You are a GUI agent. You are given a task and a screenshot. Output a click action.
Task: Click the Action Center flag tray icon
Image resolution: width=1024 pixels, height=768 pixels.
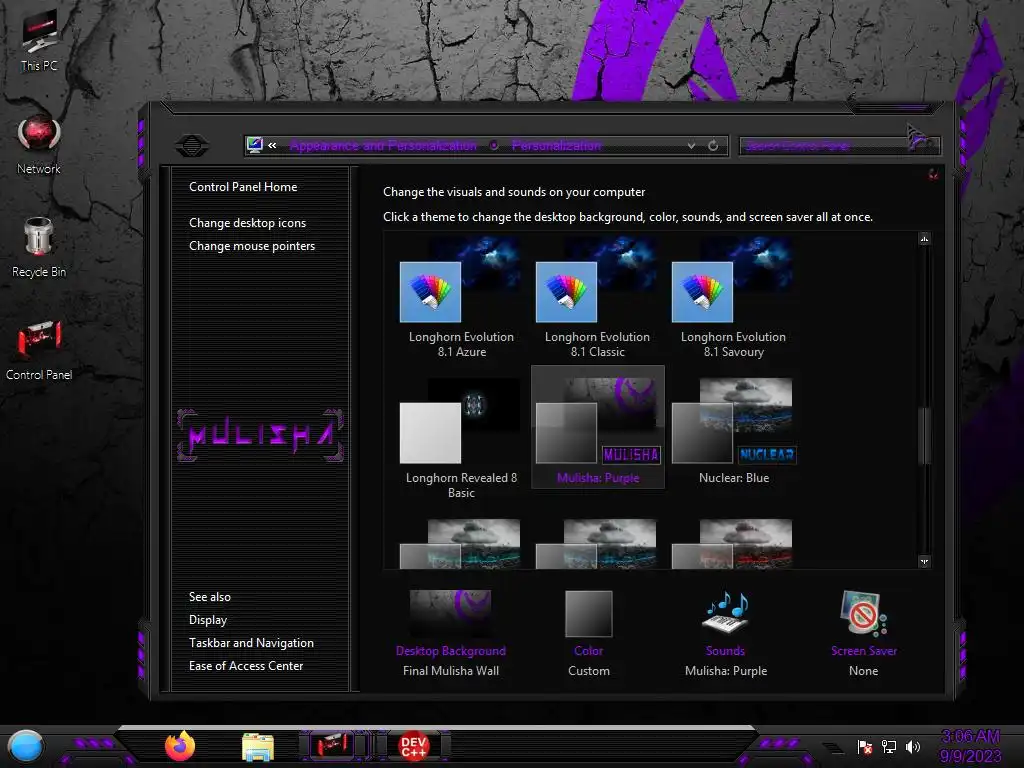pos(865,746)
